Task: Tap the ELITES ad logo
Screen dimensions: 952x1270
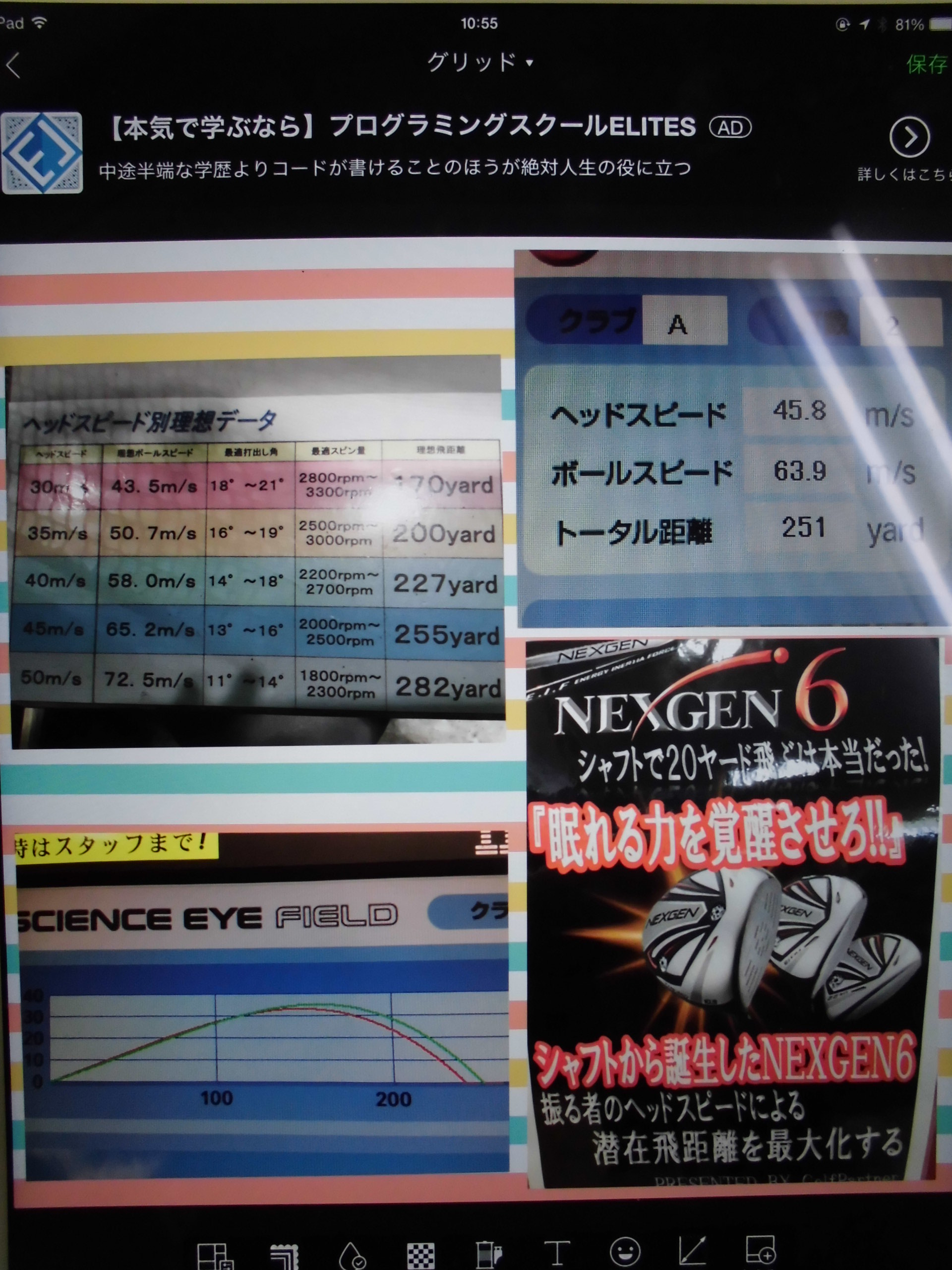Action: (42, 153)
